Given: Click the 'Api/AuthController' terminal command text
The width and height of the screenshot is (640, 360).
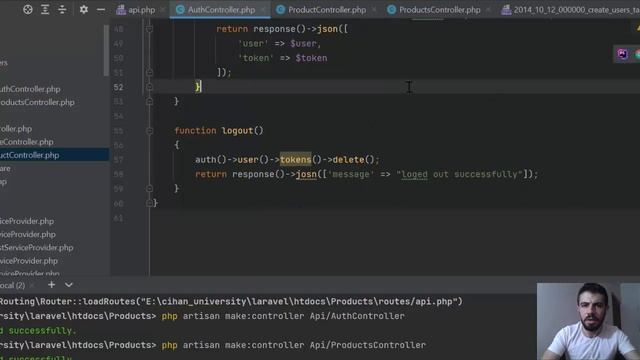Looking at the screenshot, I should [357, 316].
